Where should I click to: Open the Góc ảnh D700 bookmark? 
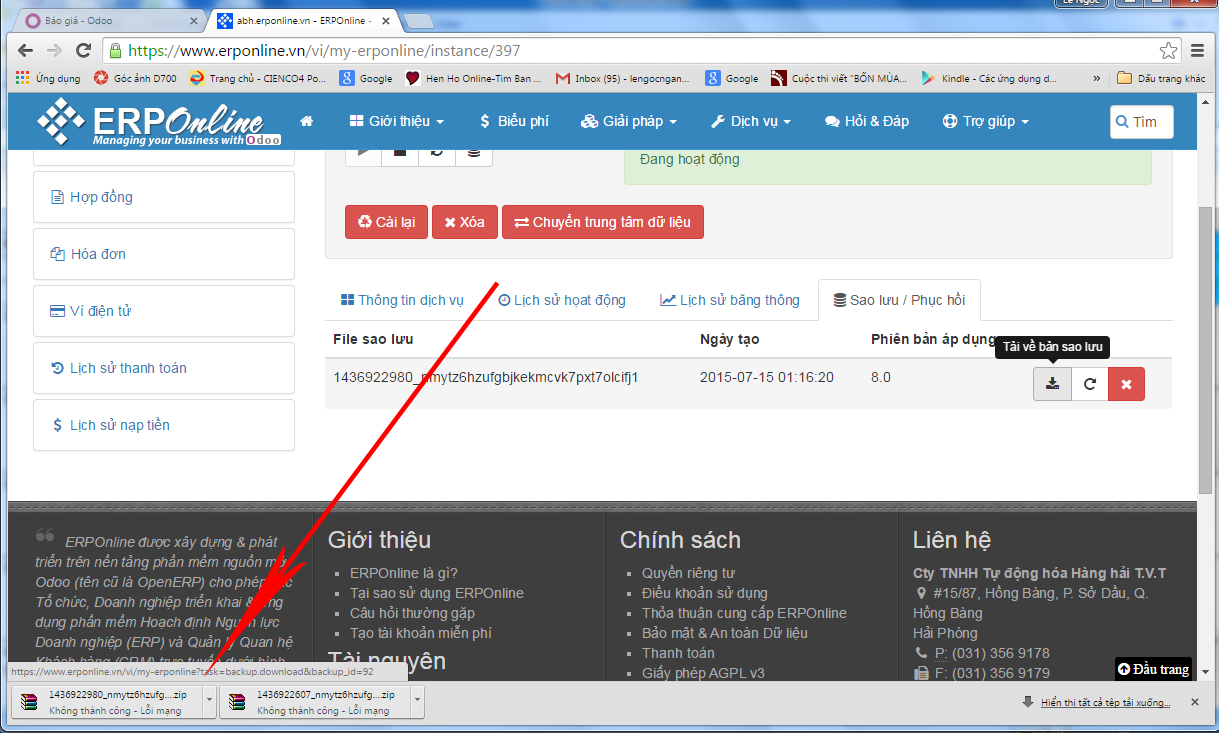(135, 78)
